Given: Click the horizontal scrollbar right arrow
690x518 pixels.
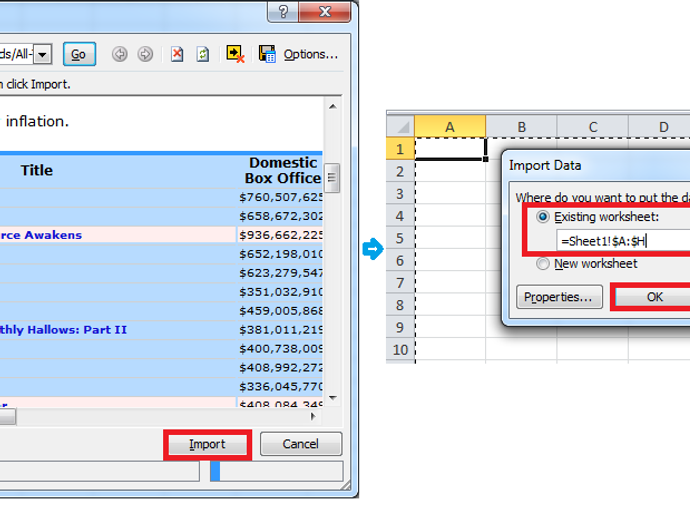Looking at the screenshot, I should (x=313, y=416).
